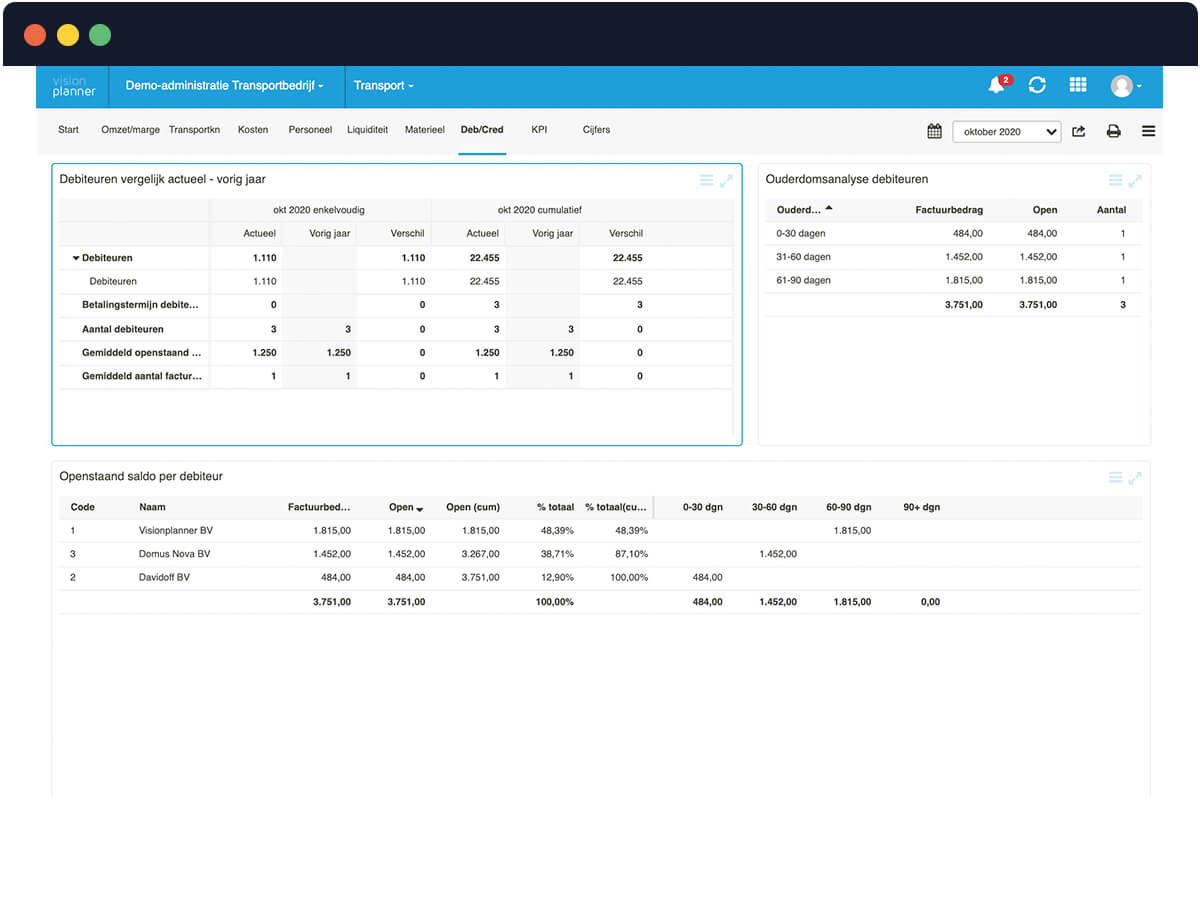Viewport: 1200px width, 900px height.
Task: Open the apps grid icon
Action: coord(1078,85)
